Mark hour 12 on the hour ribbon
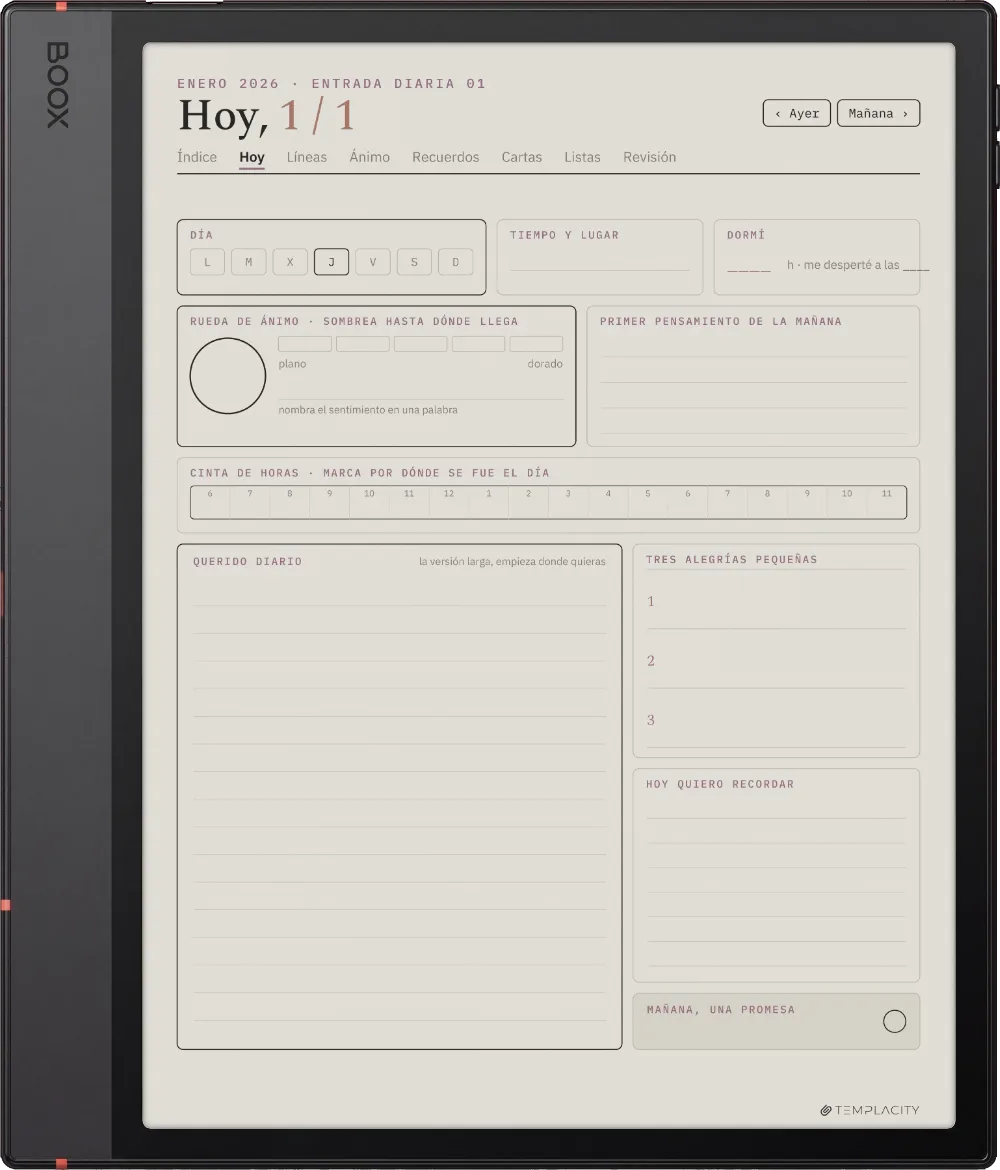The height and width of the screenshot is (1170, 1000). (x=449, y=502)
